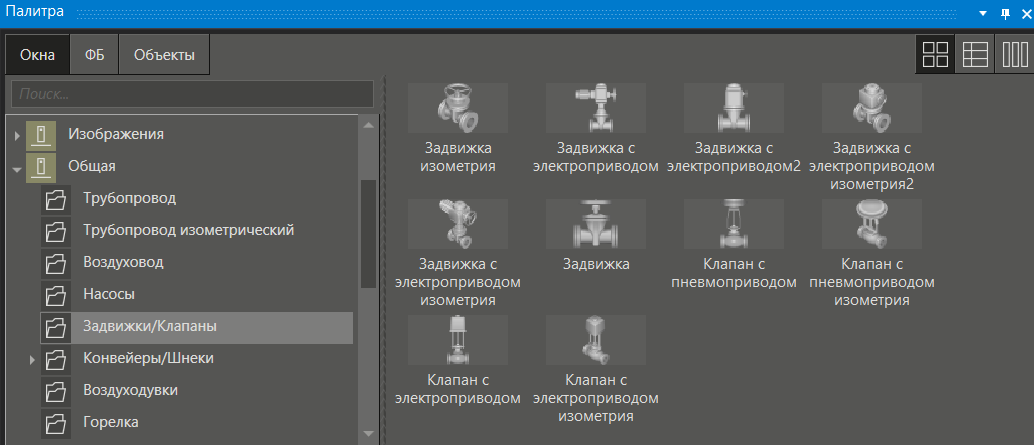The image size is (1034, 445).
Task: Switch to list rows view
Action: (975, 55)
